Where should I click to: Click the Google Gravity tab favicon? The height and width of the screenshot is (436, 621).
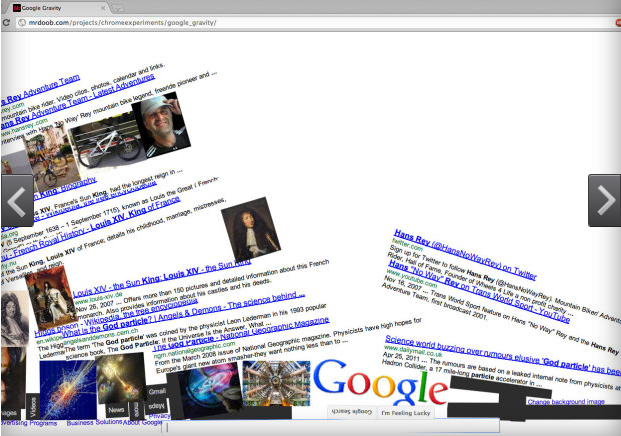pyautogui.click(x=17, y=8)
